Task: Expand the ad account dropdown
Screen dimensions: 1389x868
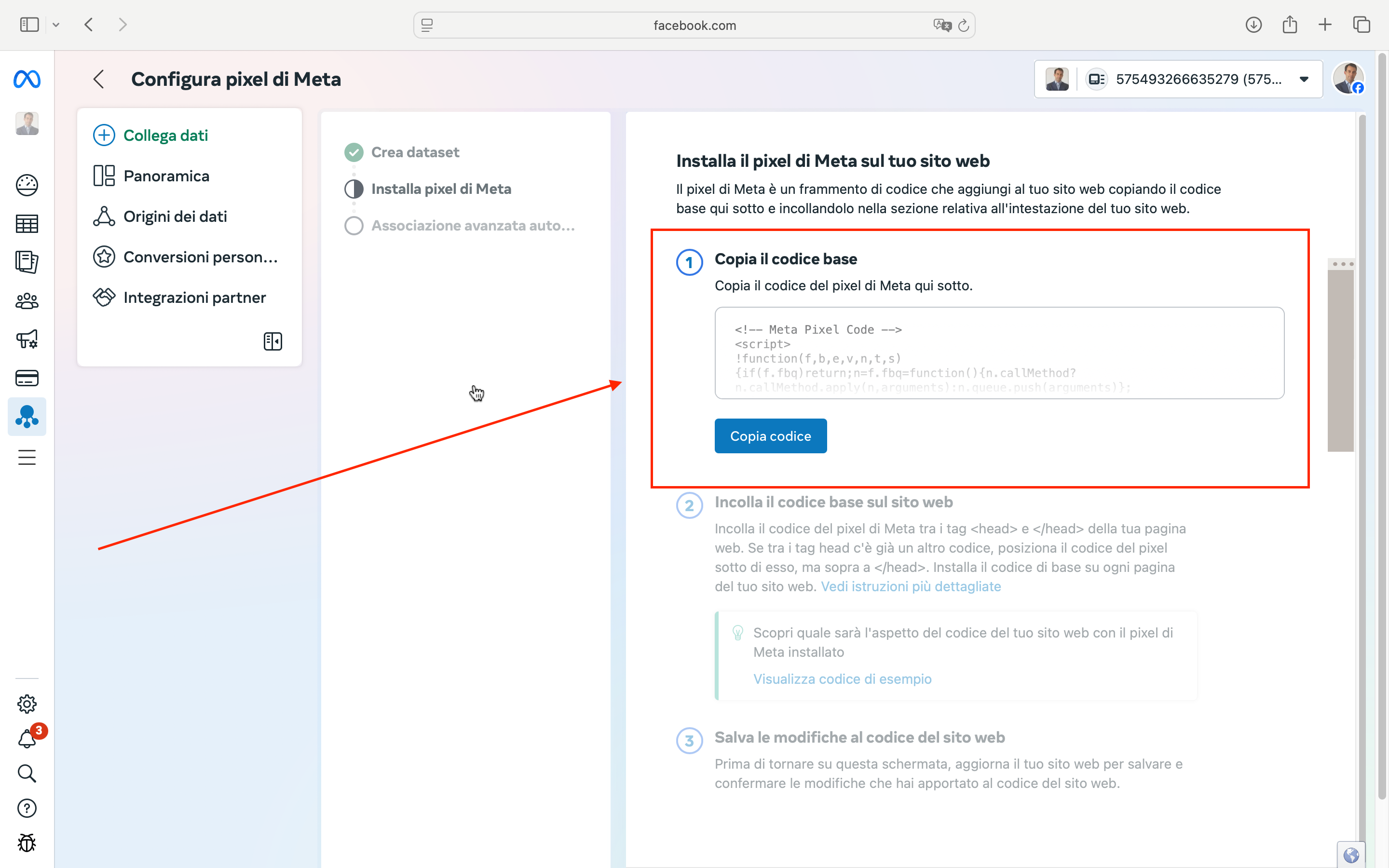Action: (x=1304, y=79)
